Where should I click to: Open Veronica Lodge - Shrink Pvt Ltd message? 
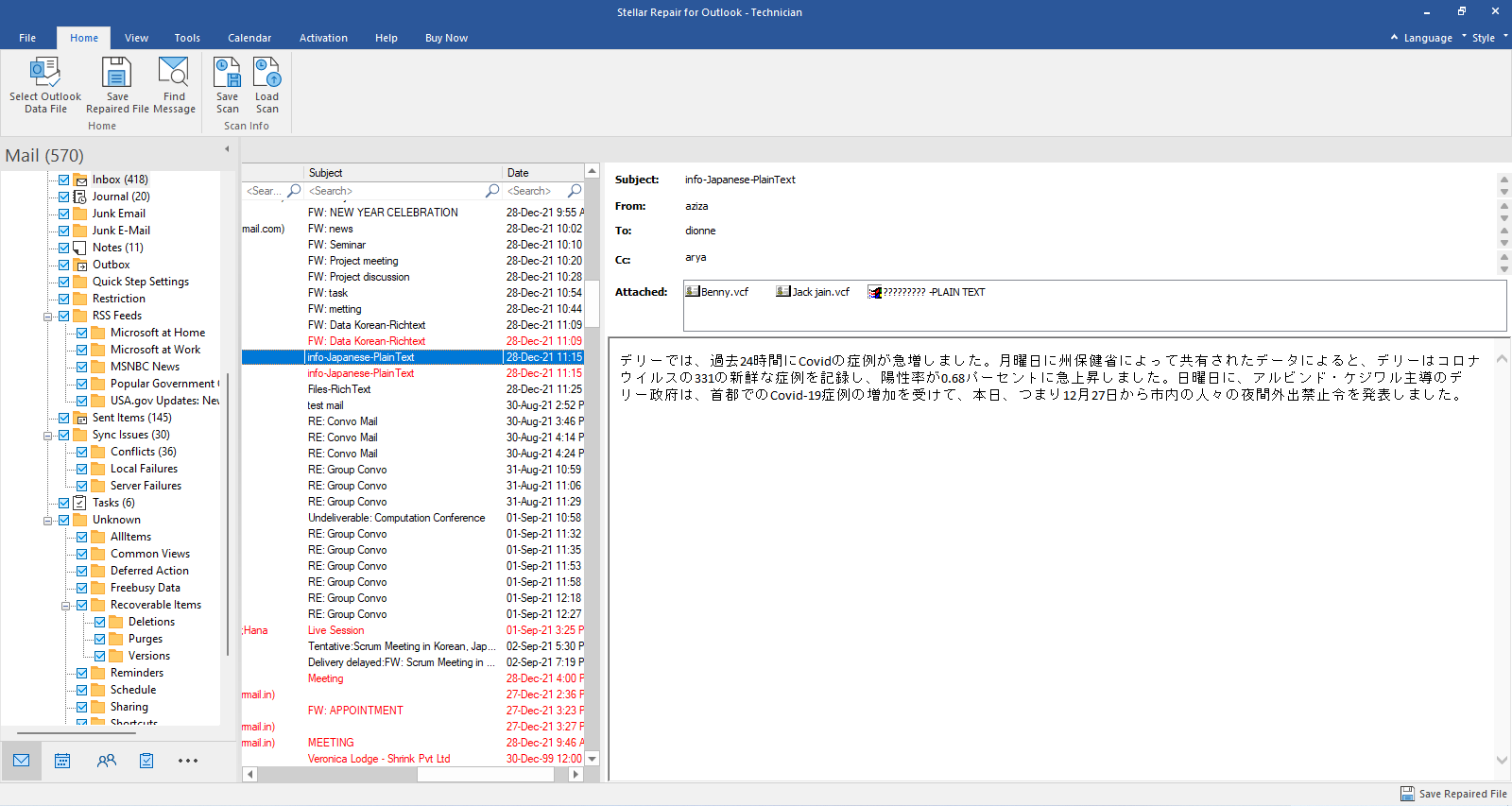tap(379, 759)
